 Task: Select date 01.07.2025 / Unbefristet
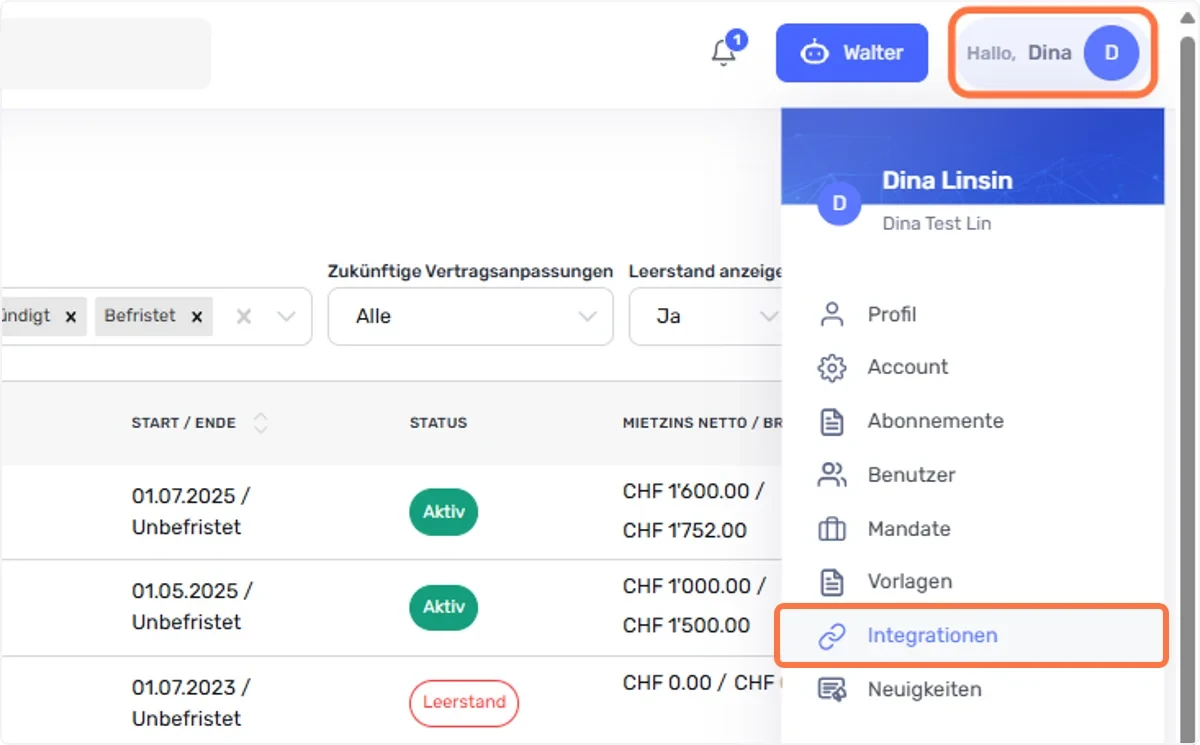pos(191,511)
